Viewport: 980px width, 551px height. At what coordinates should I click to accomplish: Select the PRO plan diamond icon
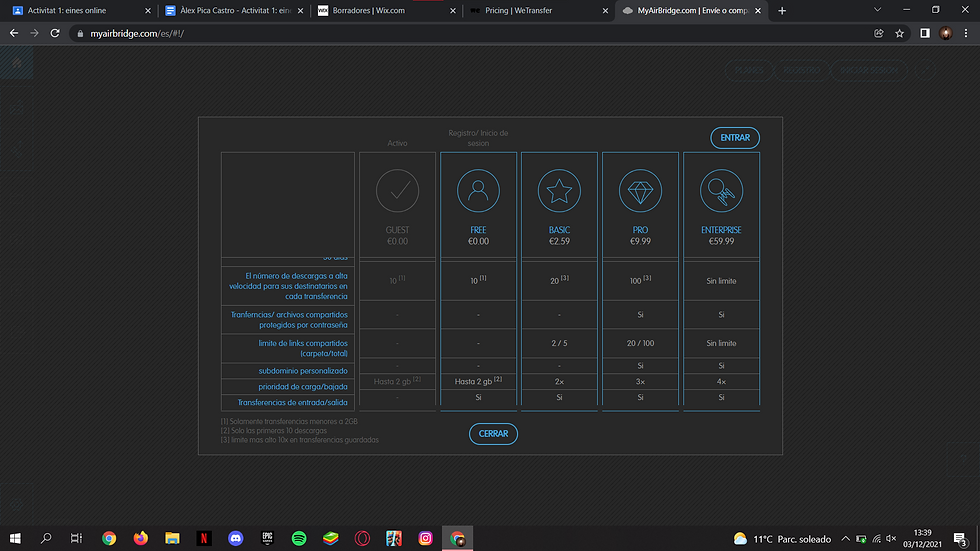coord(640,191)
